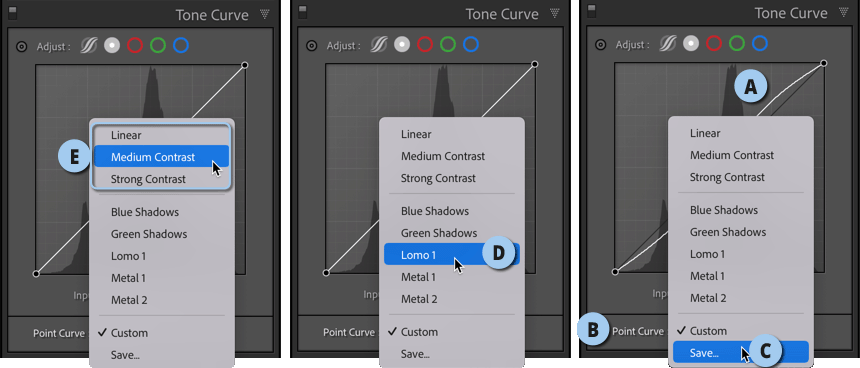The height and width of the screenshot is (368, 860).
Task: Activate the target adjustment tool in right panel
Action: pos(601,44)
